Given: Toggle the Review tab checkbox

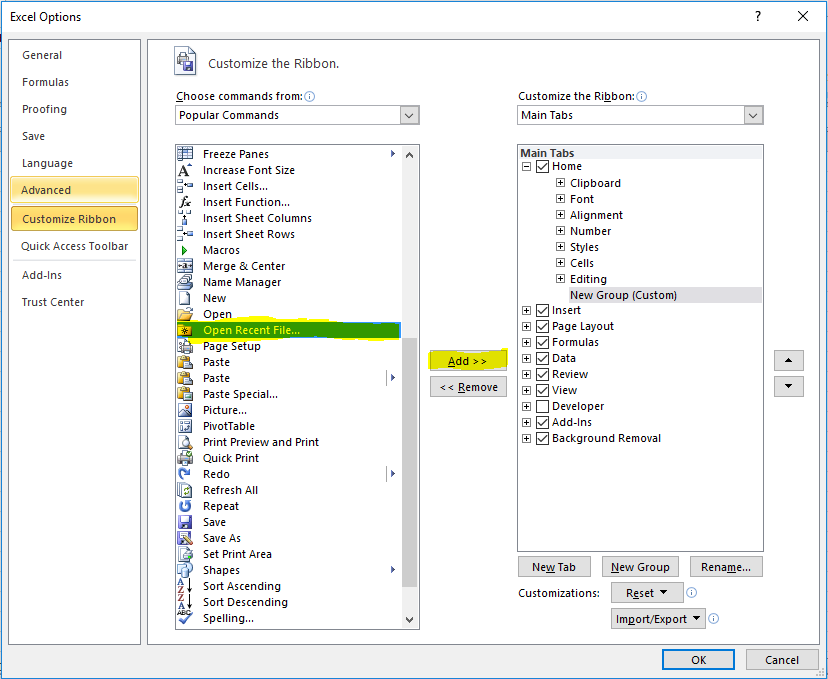Looking at the screenshot, I should pyautogui.click(x=542, y=374).
